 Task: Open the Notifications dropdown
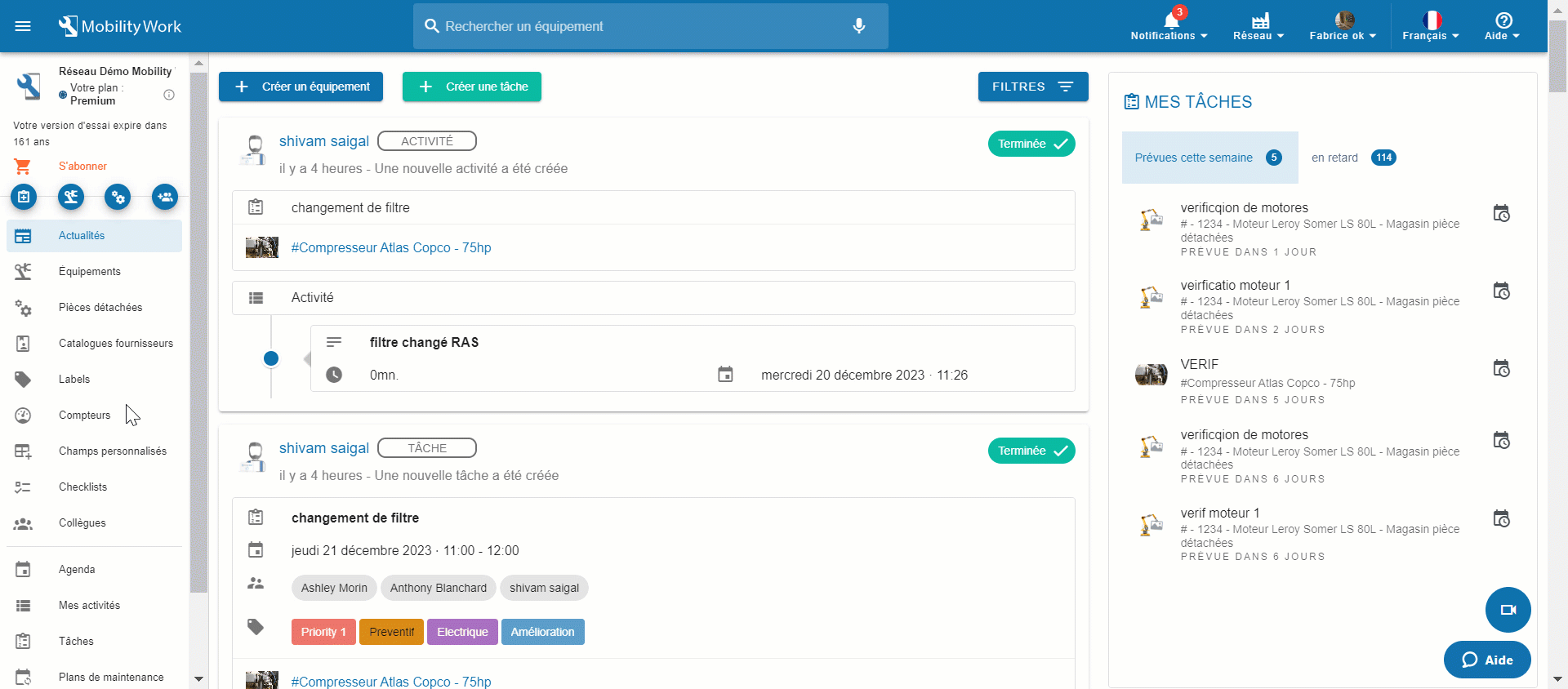[1169, 26]
